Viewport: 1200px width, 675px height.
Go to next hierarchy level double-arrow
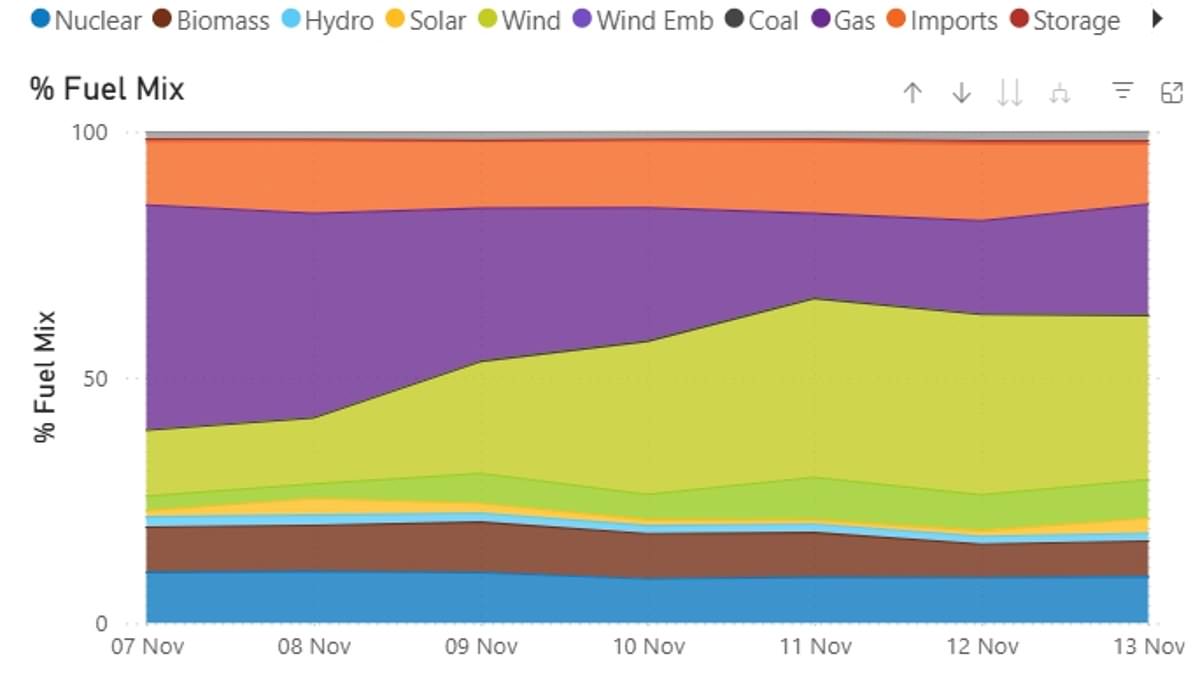tap(1010, 93)
